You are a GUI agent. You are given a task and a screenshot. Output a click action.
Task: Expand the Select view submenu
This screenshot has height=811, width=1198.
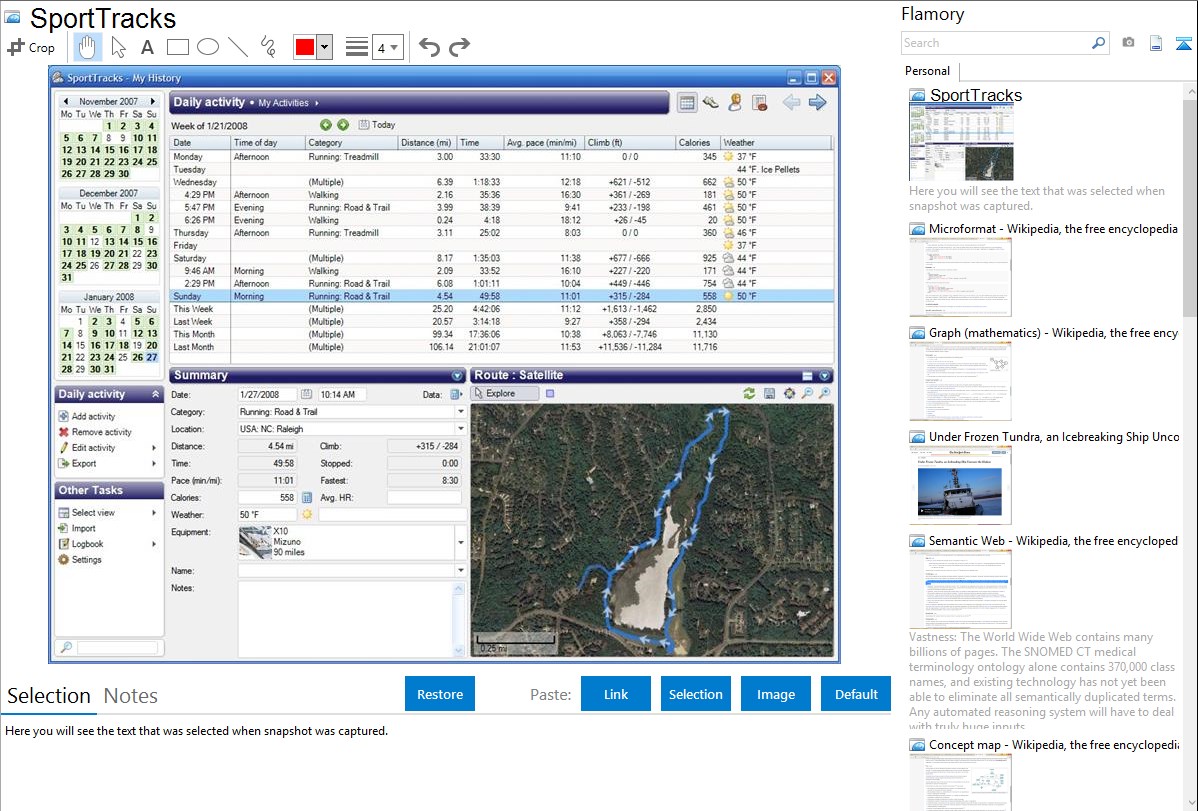pyautogui.click(x=154, y=513)
